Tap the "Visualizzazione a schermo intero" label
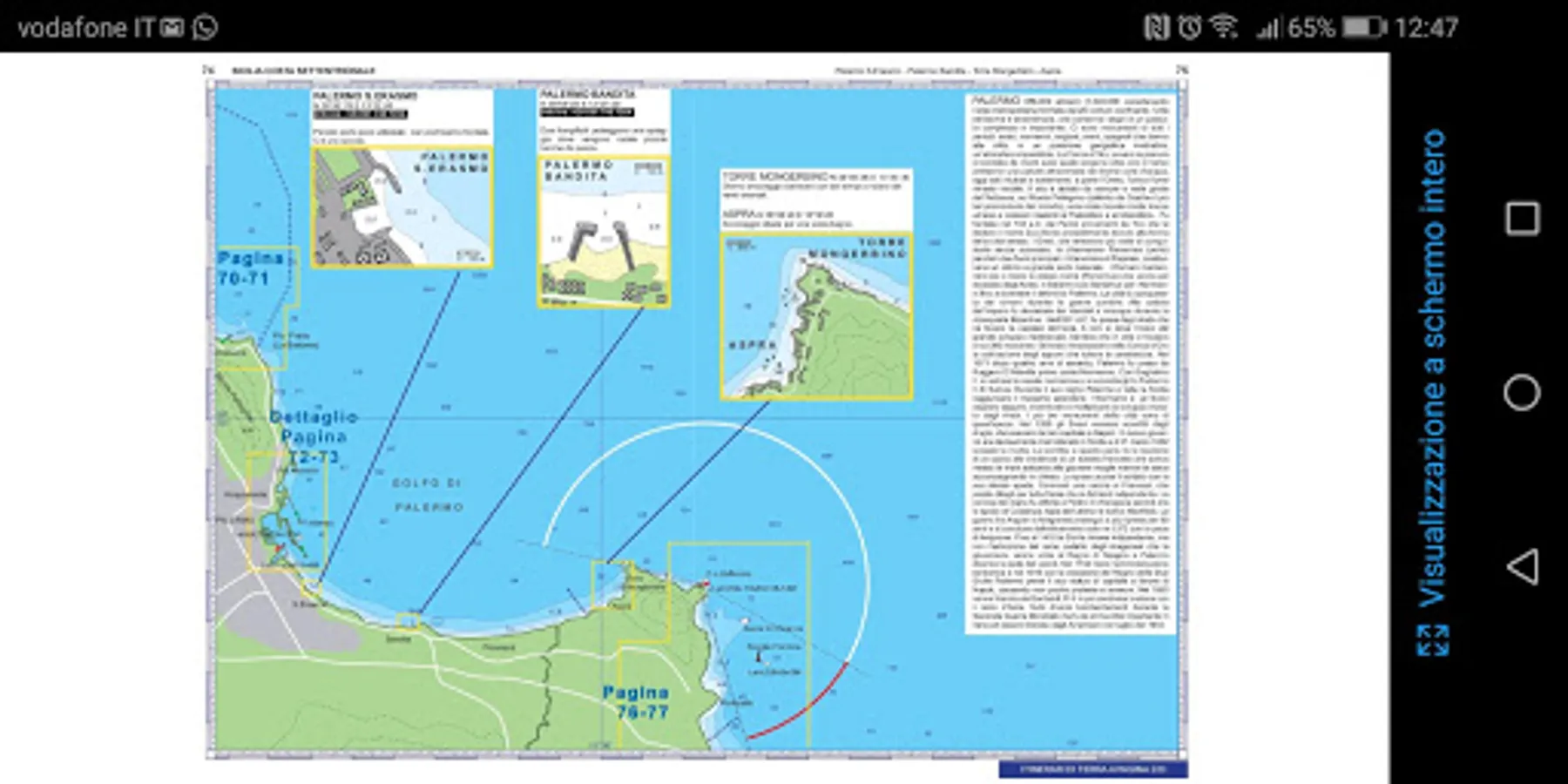1568x784 pixels. click(1433, 368)
